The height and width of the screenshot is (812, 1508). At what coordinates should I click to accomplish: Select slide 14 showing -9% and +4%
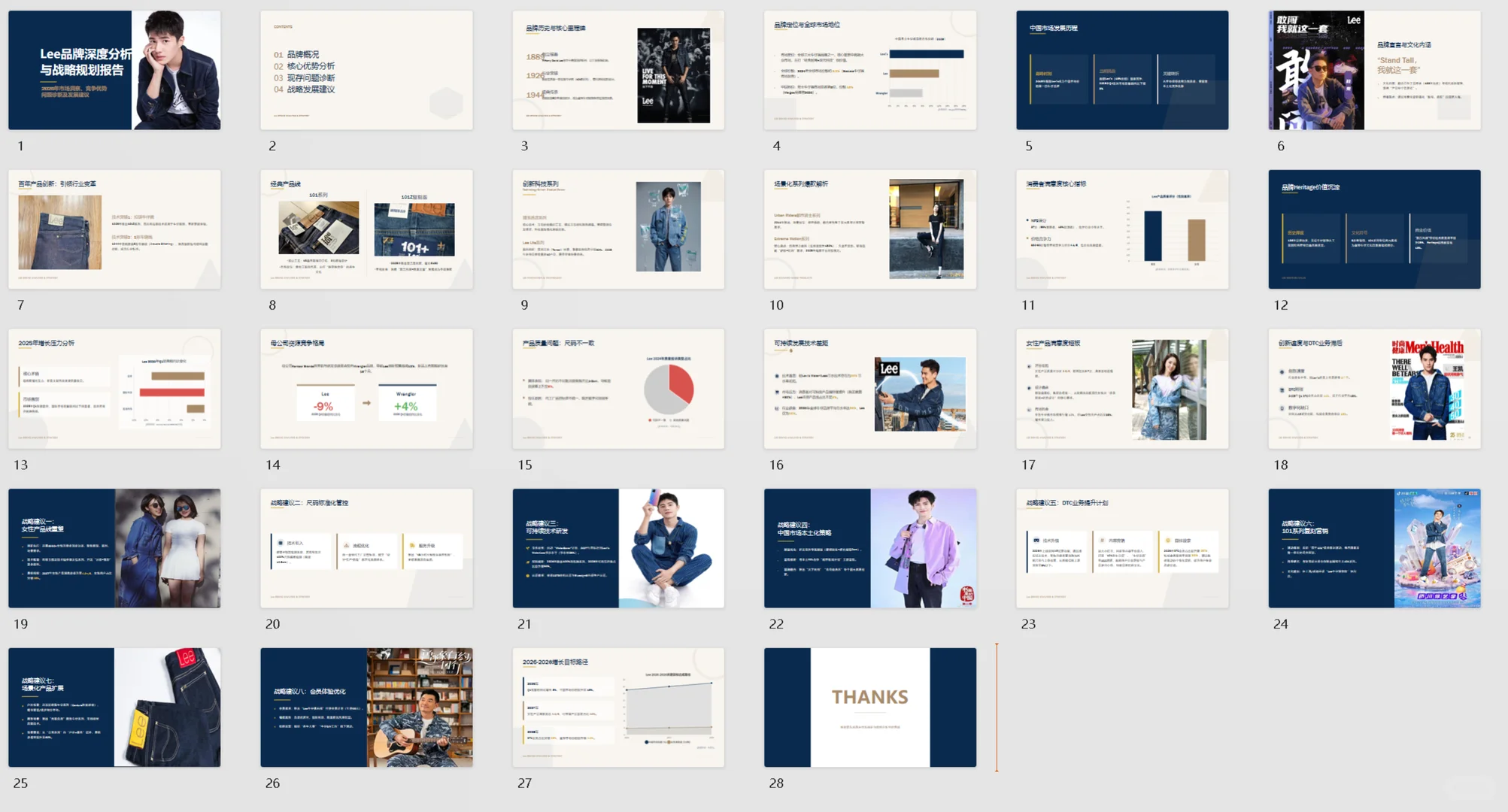(366, 389)
